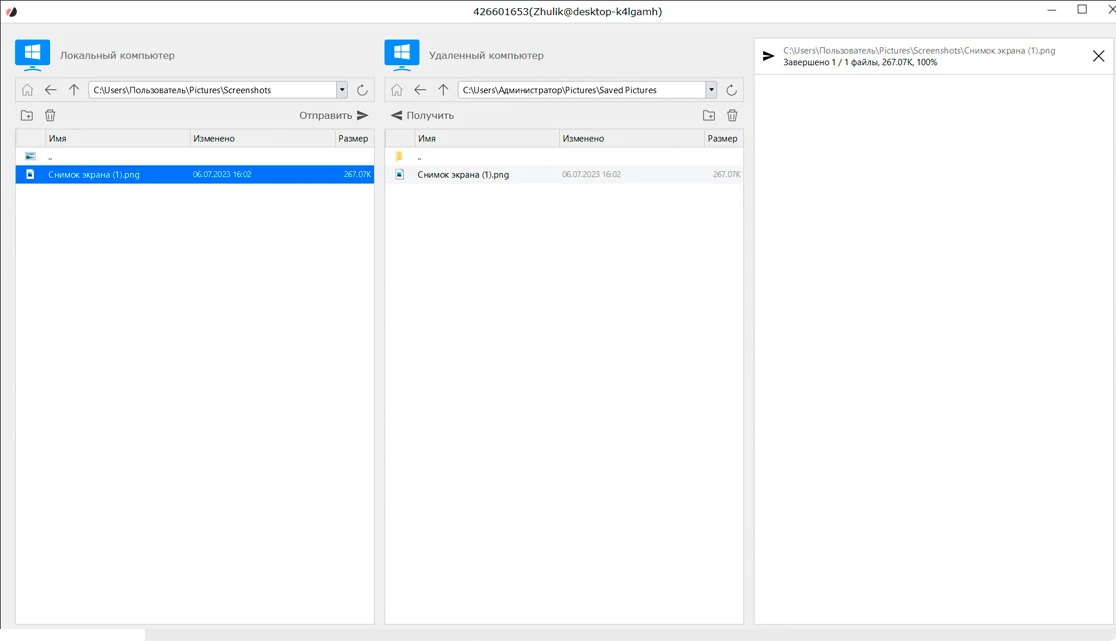Delete selected file in local panel

(50, 116)
